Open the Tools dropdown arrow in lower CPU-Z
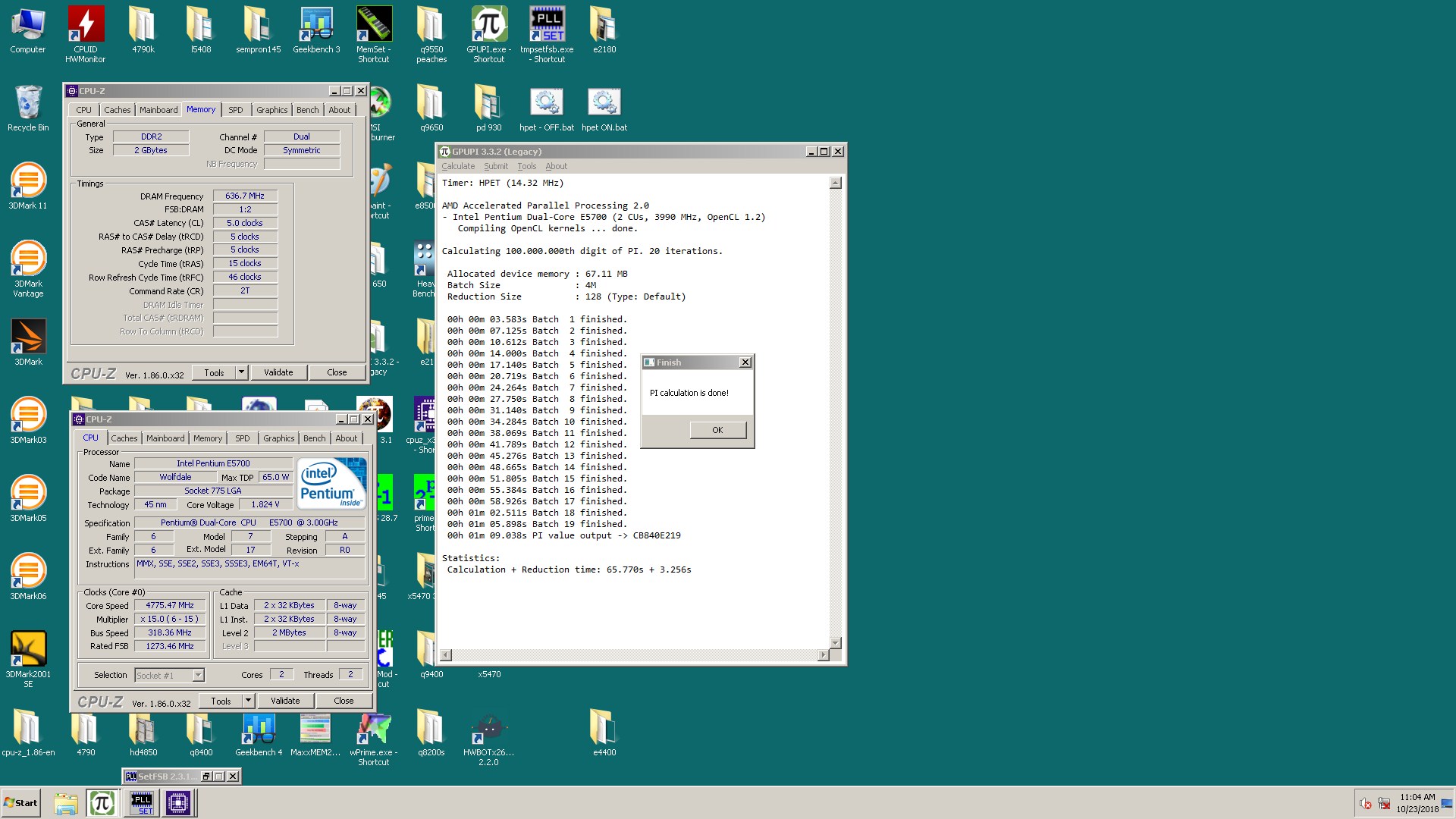The width and height of the screenshot is (1456, 819). [x=249, y=701]
